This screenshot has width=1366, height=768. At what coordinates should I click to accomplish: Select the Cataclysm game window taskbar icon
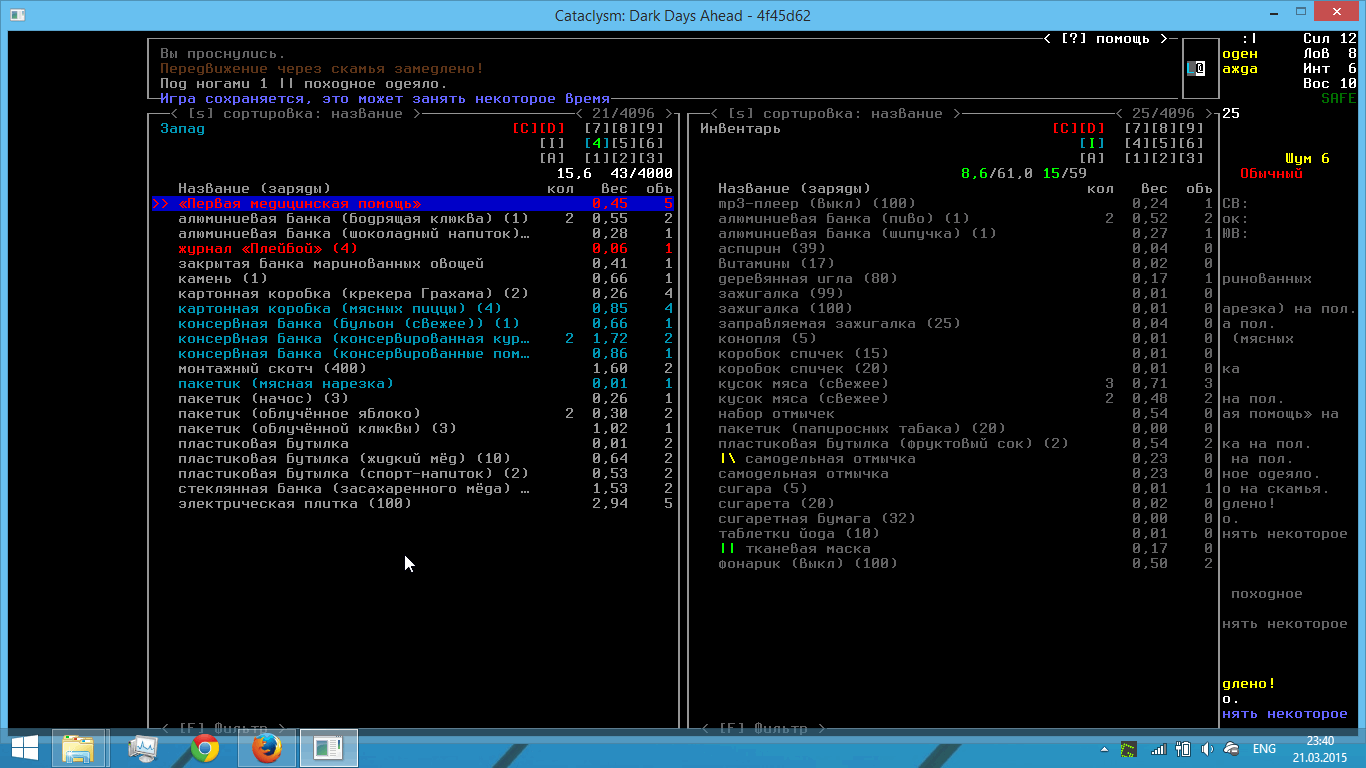click(x=329, y=748)
